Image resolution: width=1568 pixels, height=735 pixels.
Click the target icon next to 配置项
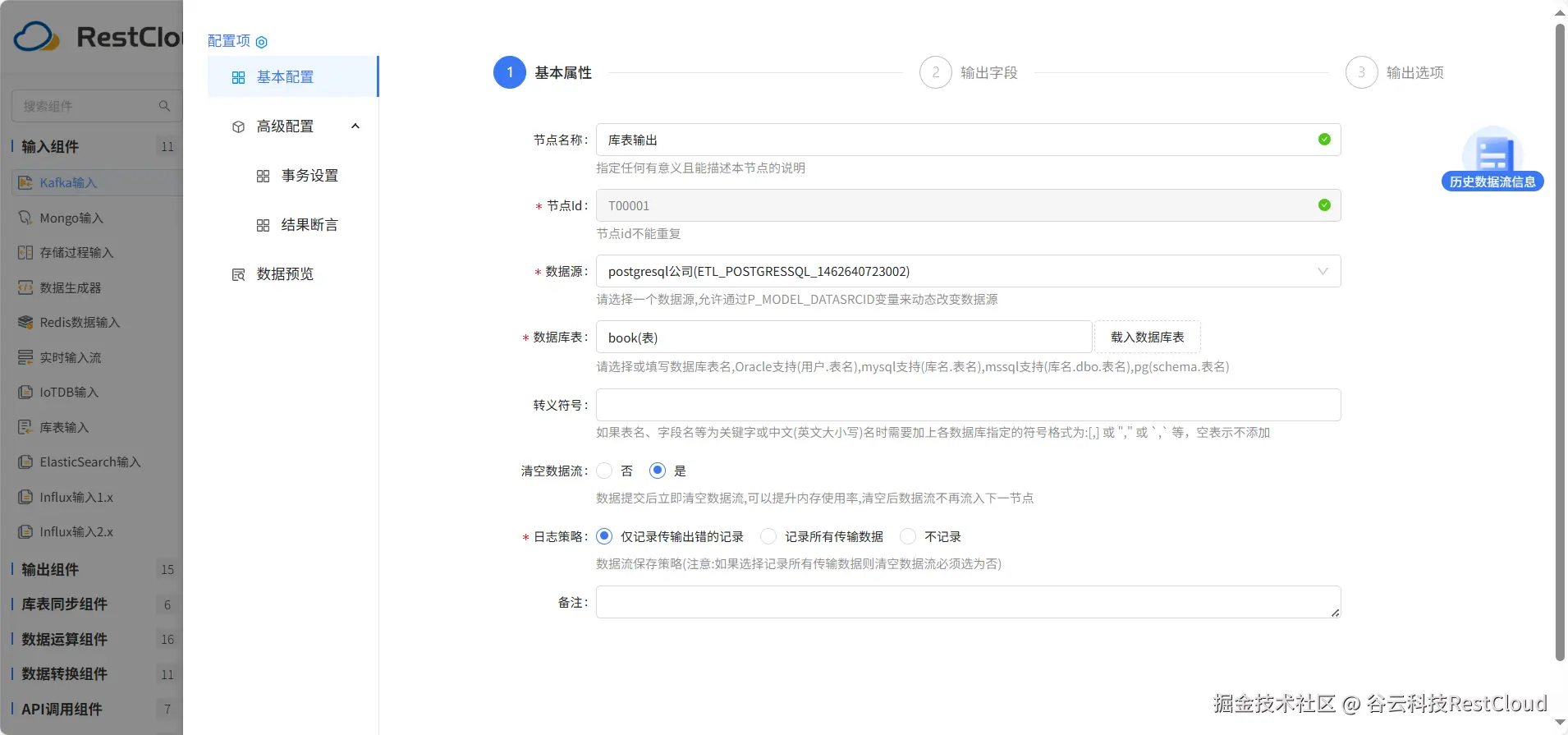(262, 42)
